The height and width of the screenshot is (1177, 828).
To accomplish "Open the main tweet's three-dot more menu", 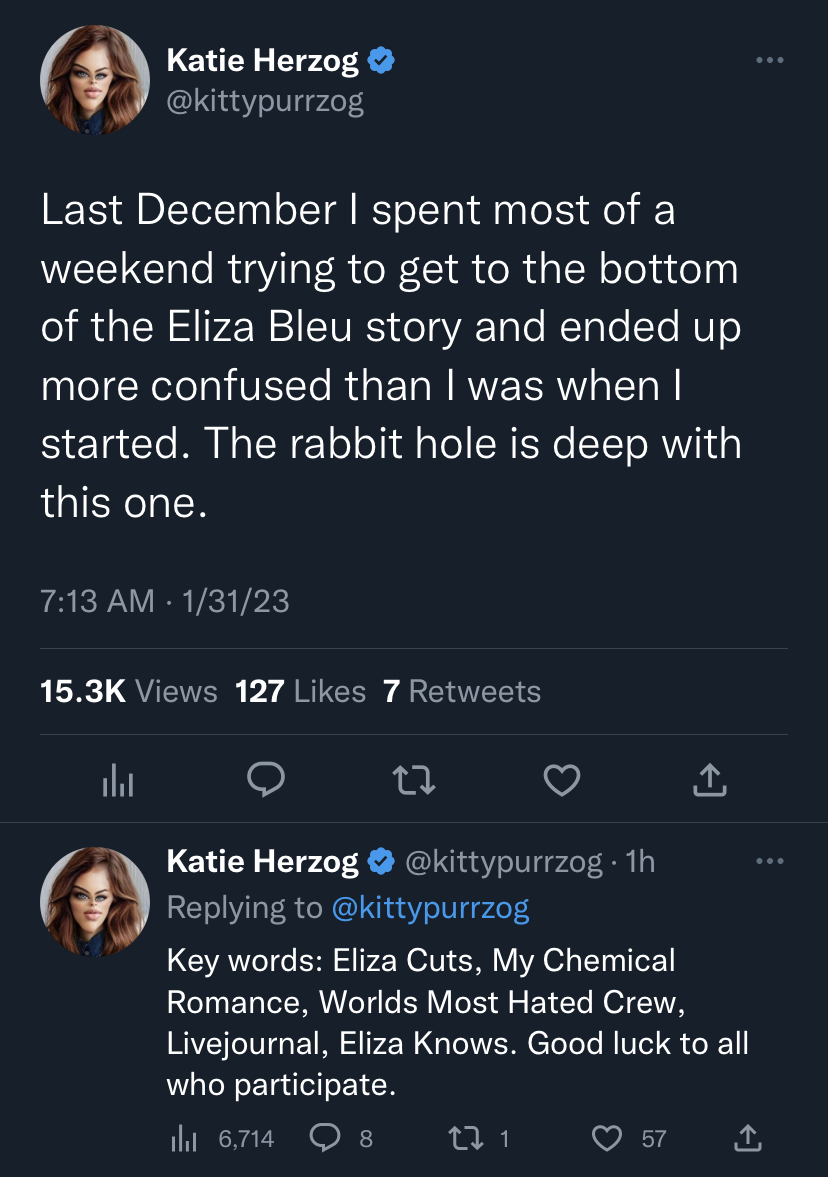I will [x=769, y=60].
